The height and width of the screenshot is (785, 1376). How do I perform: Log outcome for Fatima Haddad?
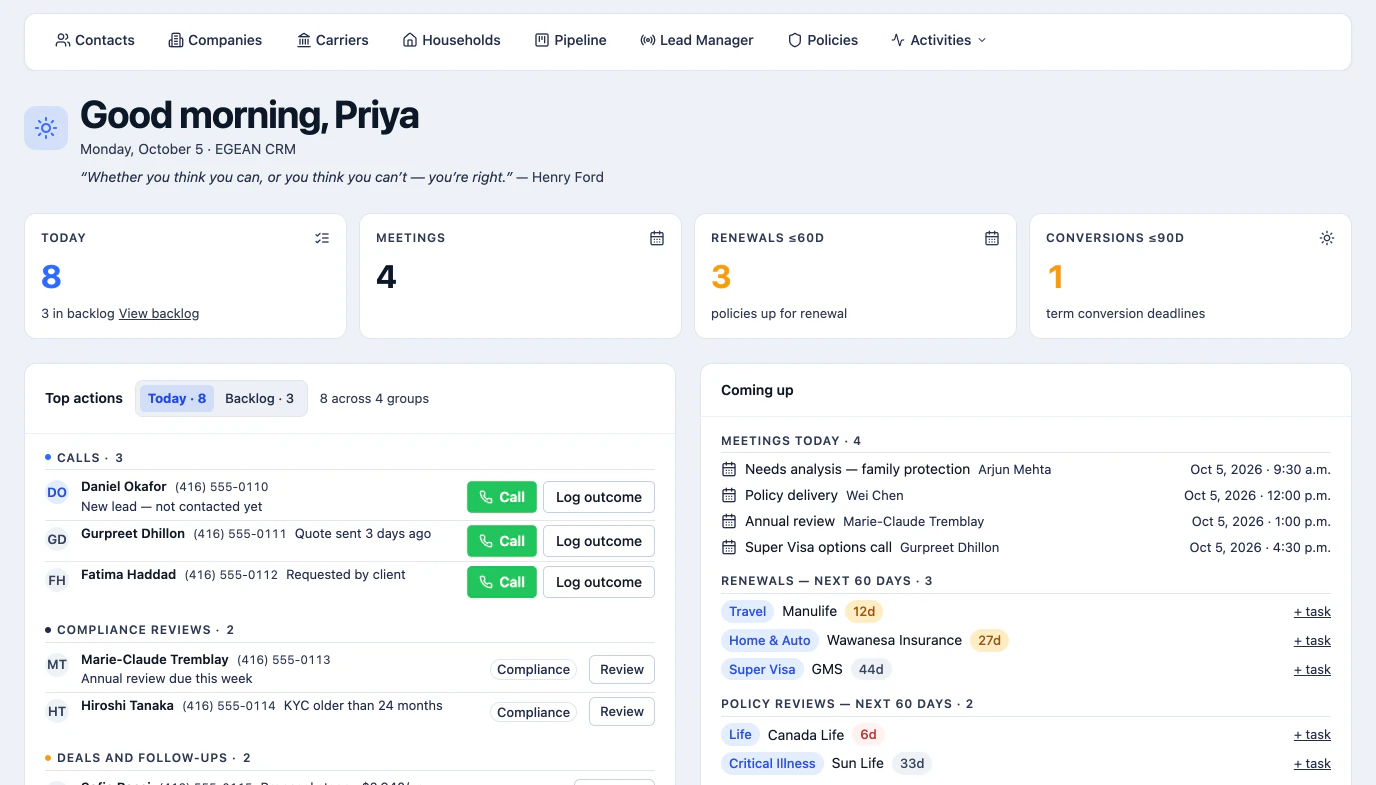point(599,582)
